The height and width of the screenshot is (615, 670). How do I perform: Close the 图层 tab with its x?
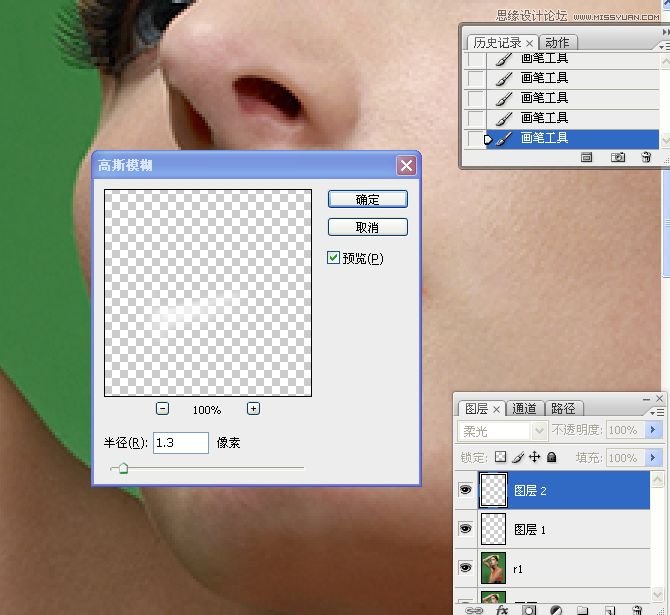(x=497, y=409)
